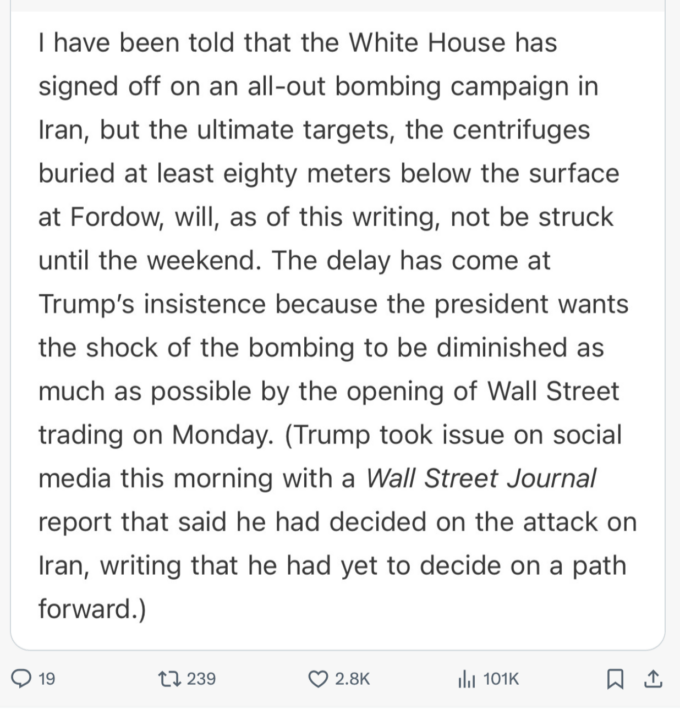680x715 pixels.
Task: Click the 239 reposts count
Action: tap(201, 679)
